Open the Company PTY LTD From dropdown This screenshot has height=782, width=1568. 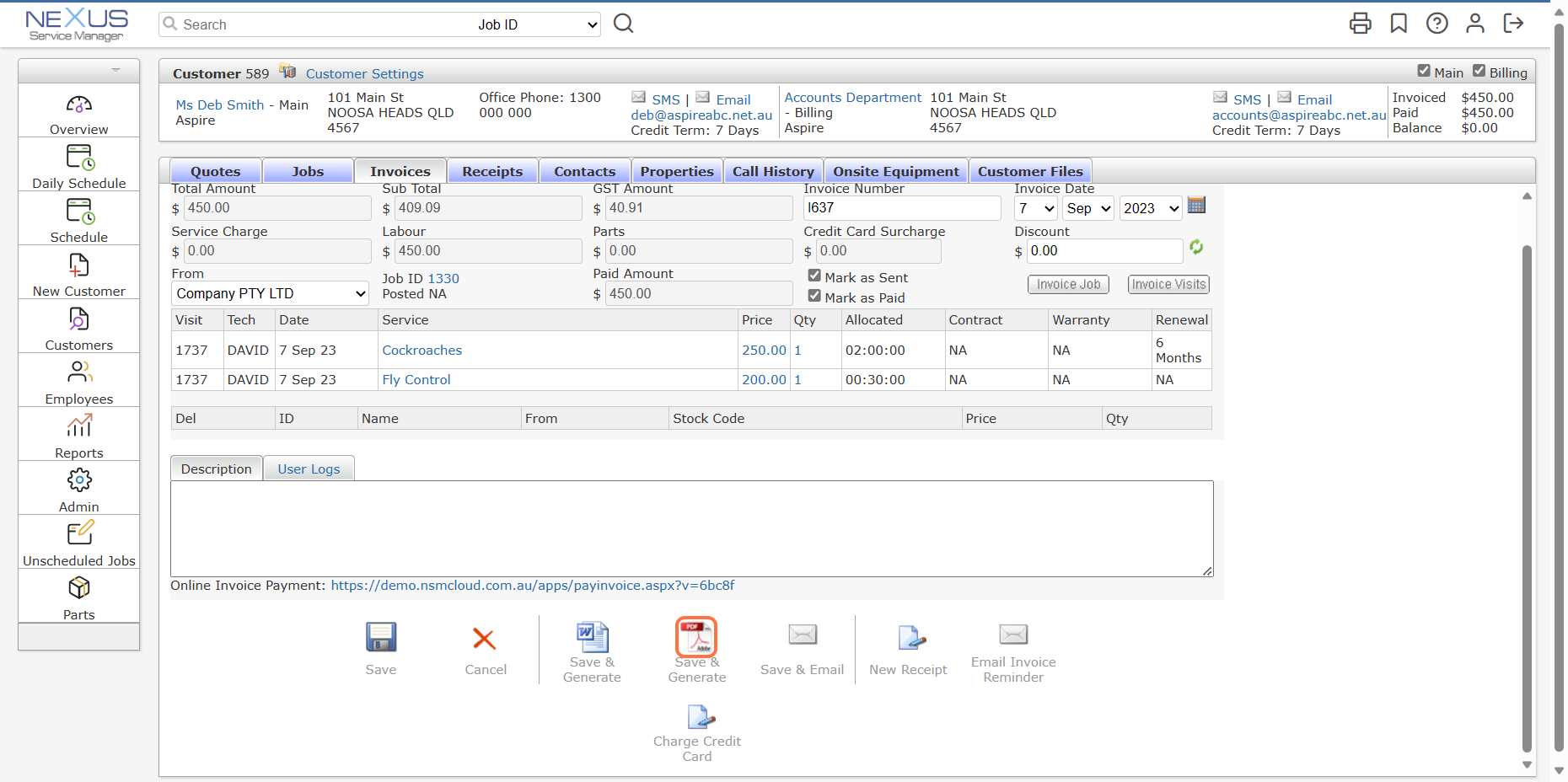270,293
